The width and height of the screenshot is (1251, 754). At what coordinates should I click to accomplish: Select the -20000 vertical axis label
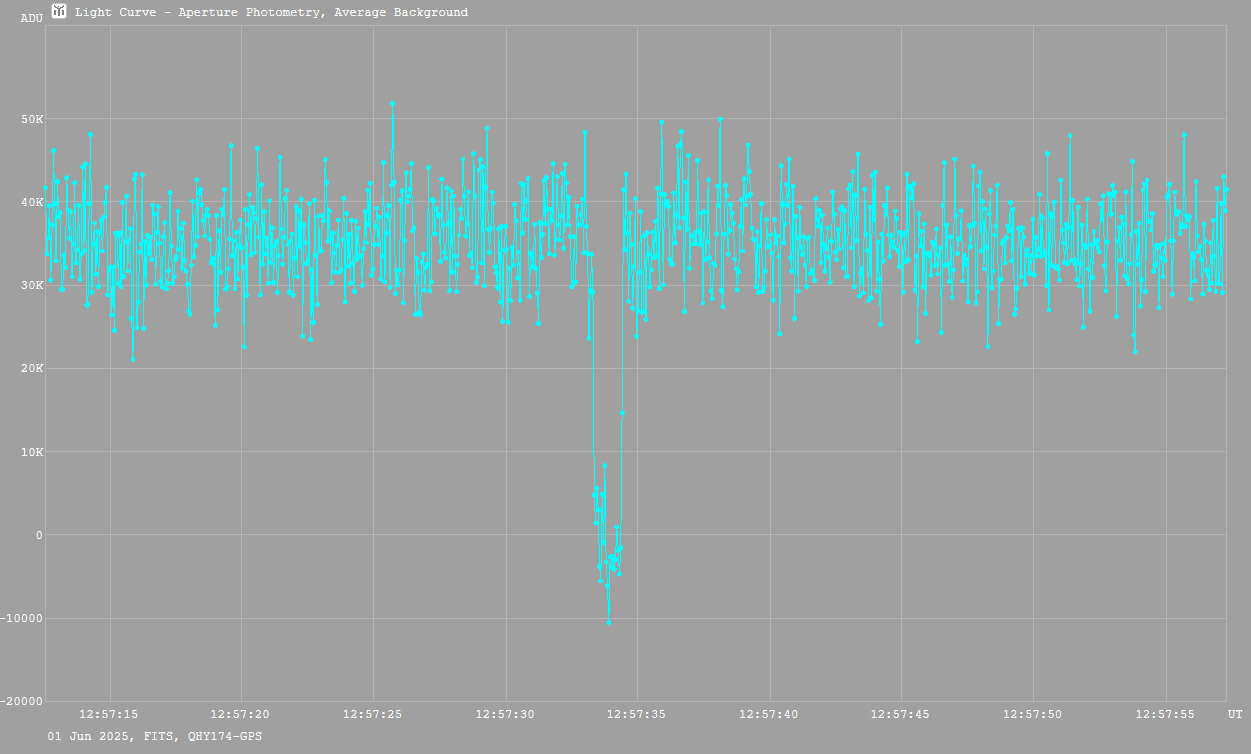click(x=24, y=701)
